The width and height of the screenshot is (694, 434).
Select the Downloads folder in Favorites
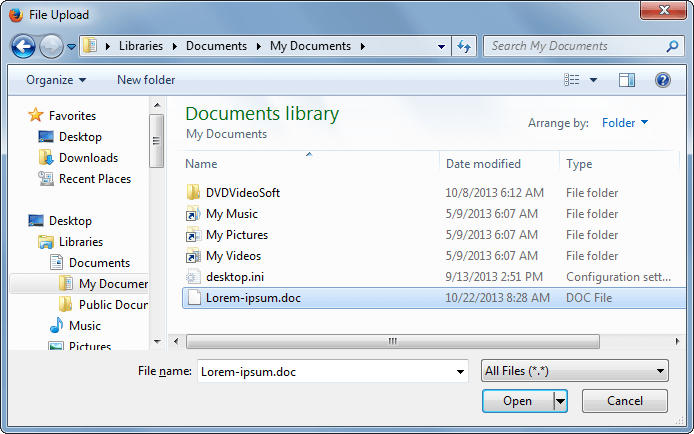coord(88,158)
